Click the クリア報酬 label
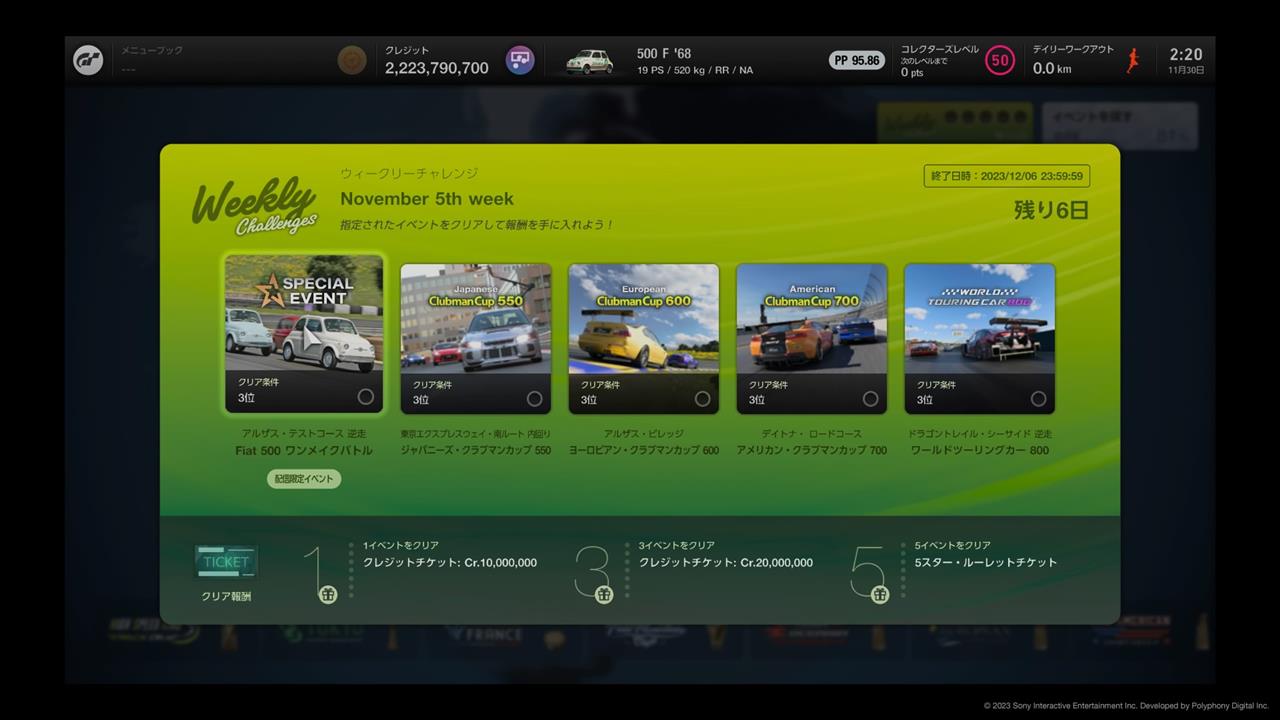Screen dimensions: 1280x720 point(226,597)
